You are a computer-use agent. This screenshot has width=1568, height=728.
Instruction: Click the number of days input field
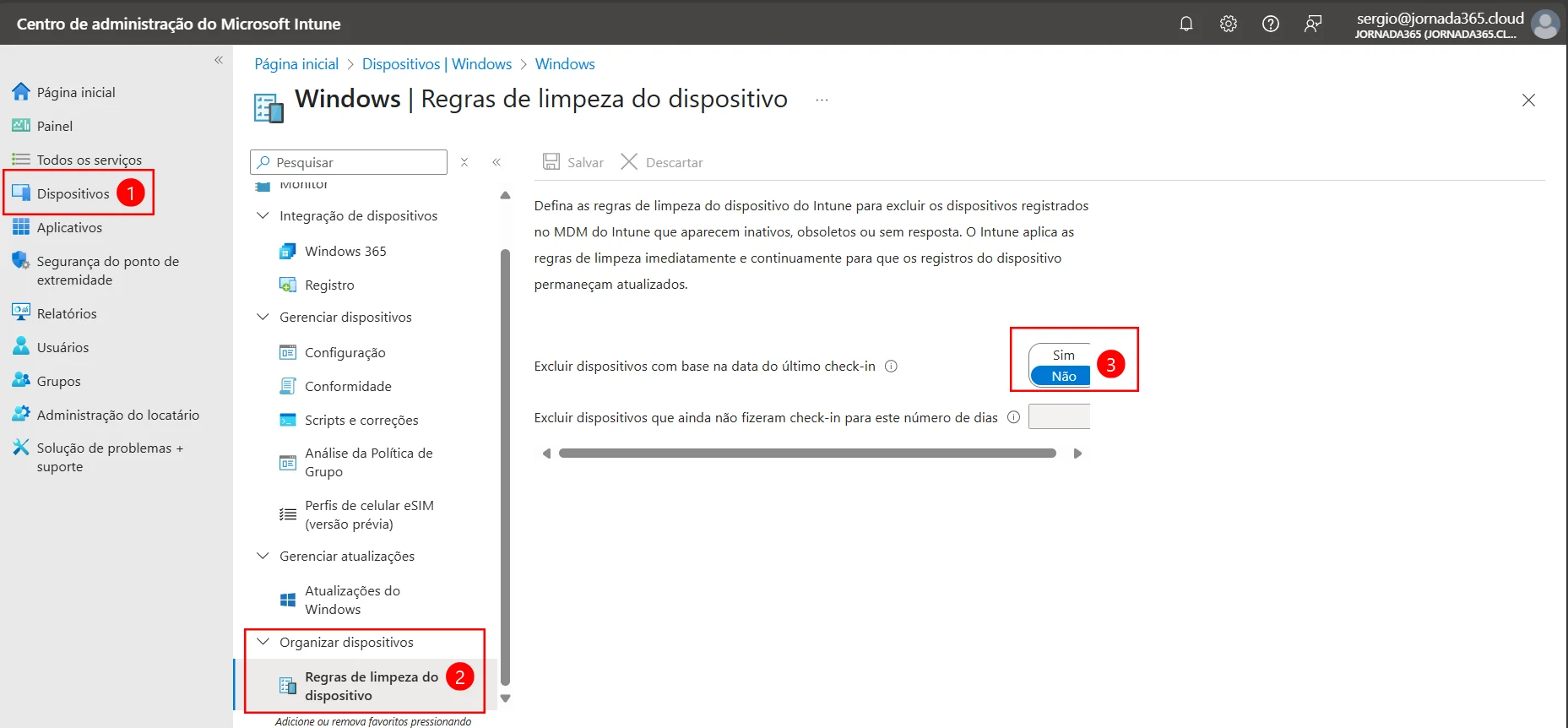pos(1059,416)
